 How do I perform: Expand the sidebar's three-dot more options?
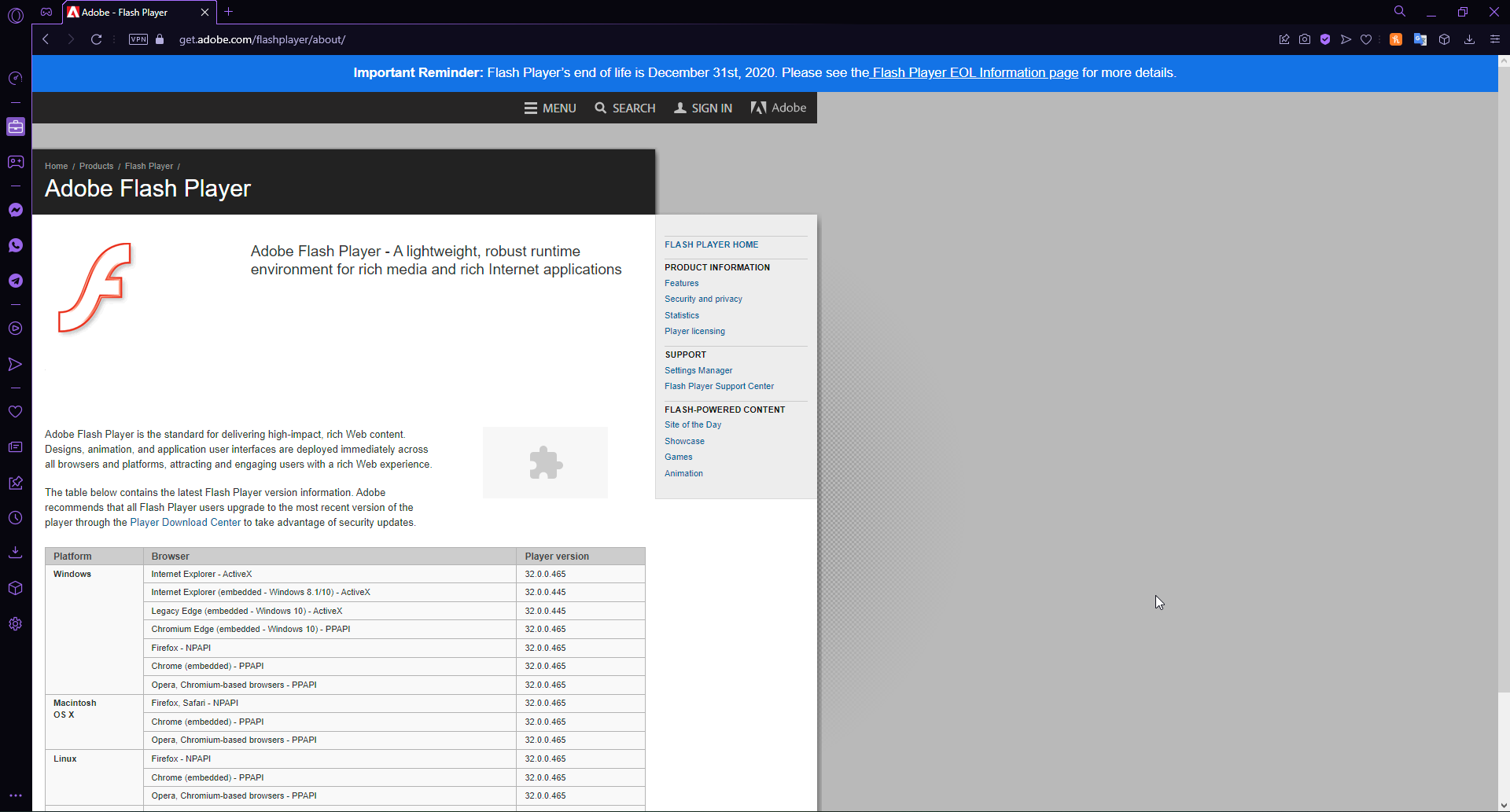[16, 795]
